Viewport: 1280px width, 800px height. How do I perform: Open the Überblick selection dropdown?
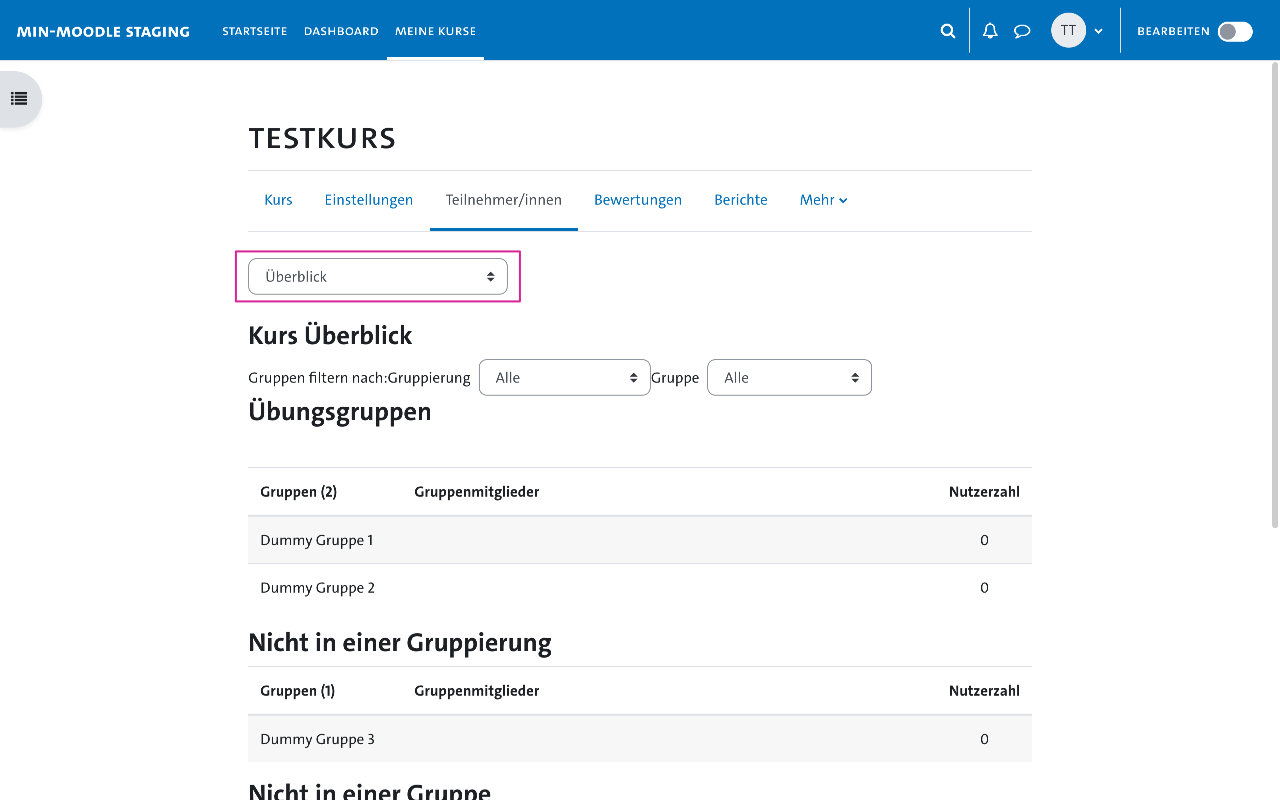(x=378, y=277)
